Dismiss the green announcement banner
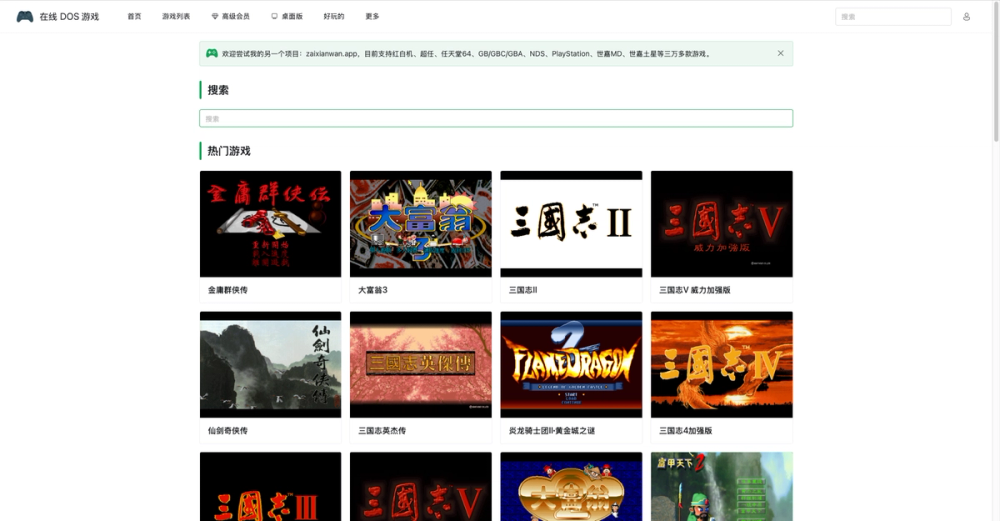1000x521 pixels. 781,54
